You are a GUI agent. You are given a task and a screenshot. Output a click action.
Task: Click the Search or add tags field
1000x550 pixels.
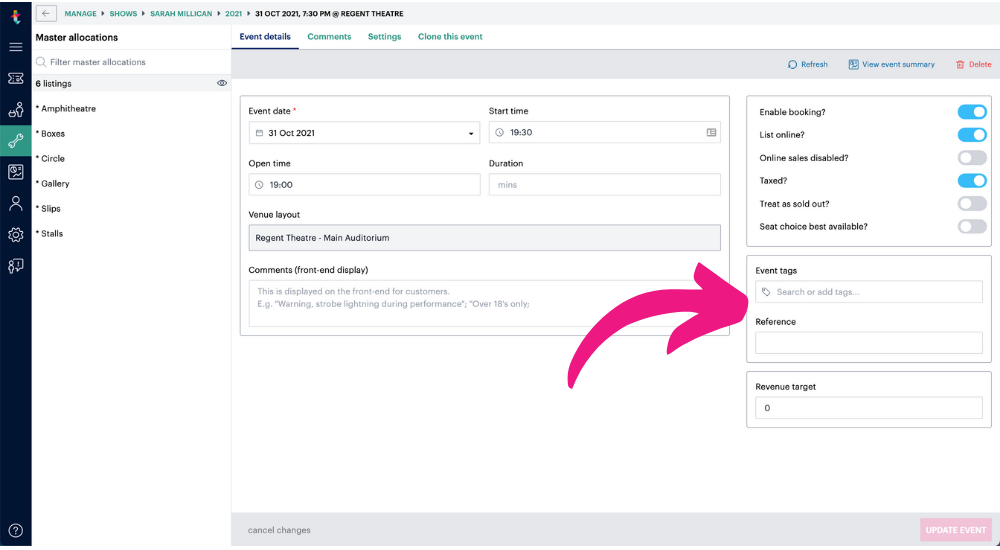coord(868,292)
